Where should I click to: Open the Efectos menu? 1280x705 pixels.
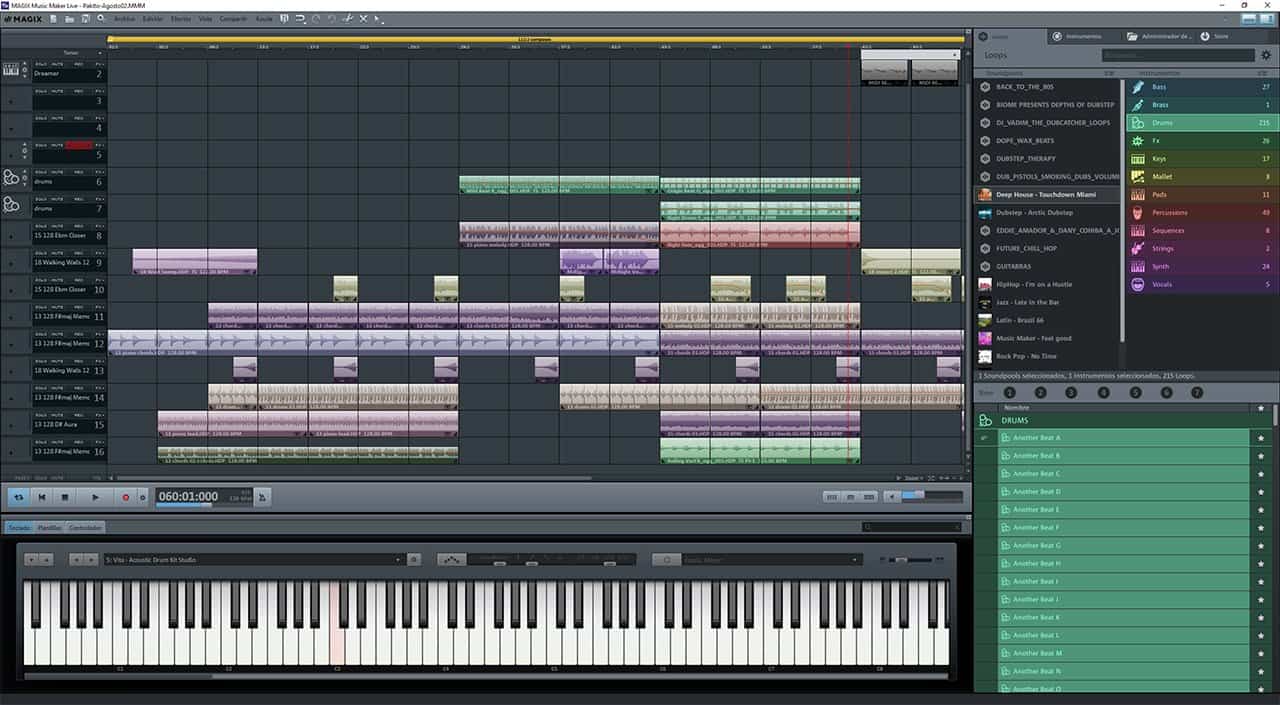pos(181,19)
